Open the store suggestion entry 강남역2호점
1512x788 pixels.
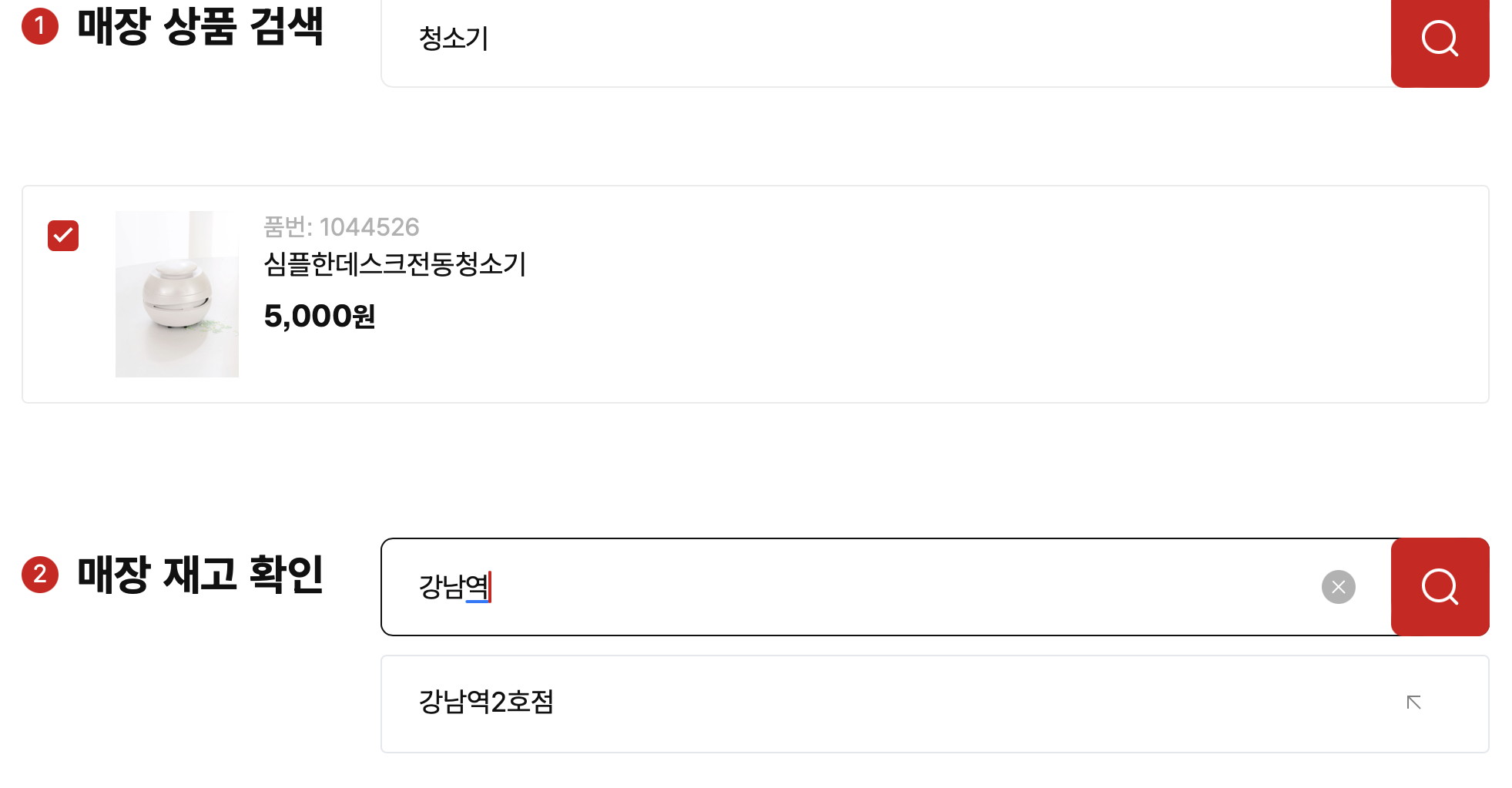pyautogui.click(x=487, y=702)
